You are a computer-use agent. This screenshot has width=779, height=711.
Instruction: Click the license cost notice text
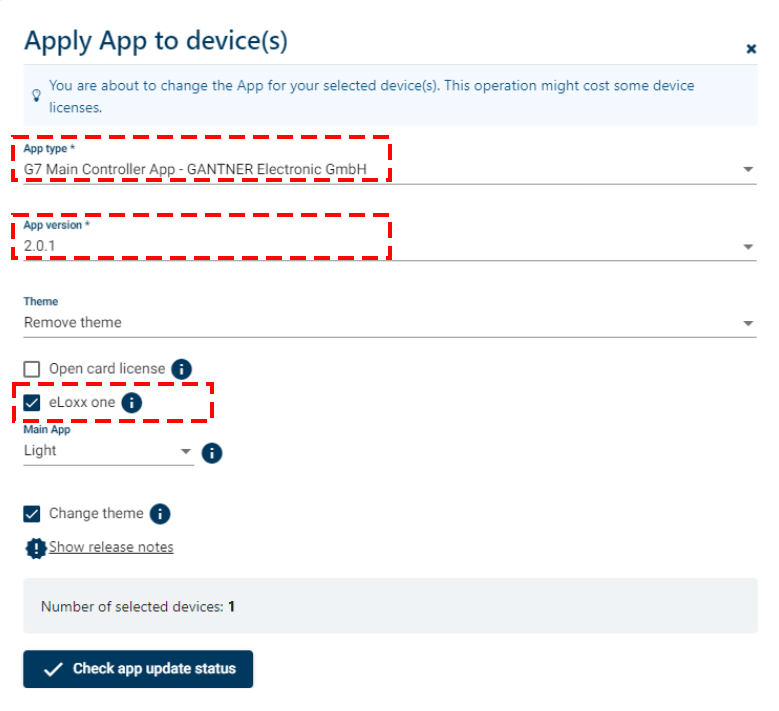pyautogui.click(x=372, y=96)
